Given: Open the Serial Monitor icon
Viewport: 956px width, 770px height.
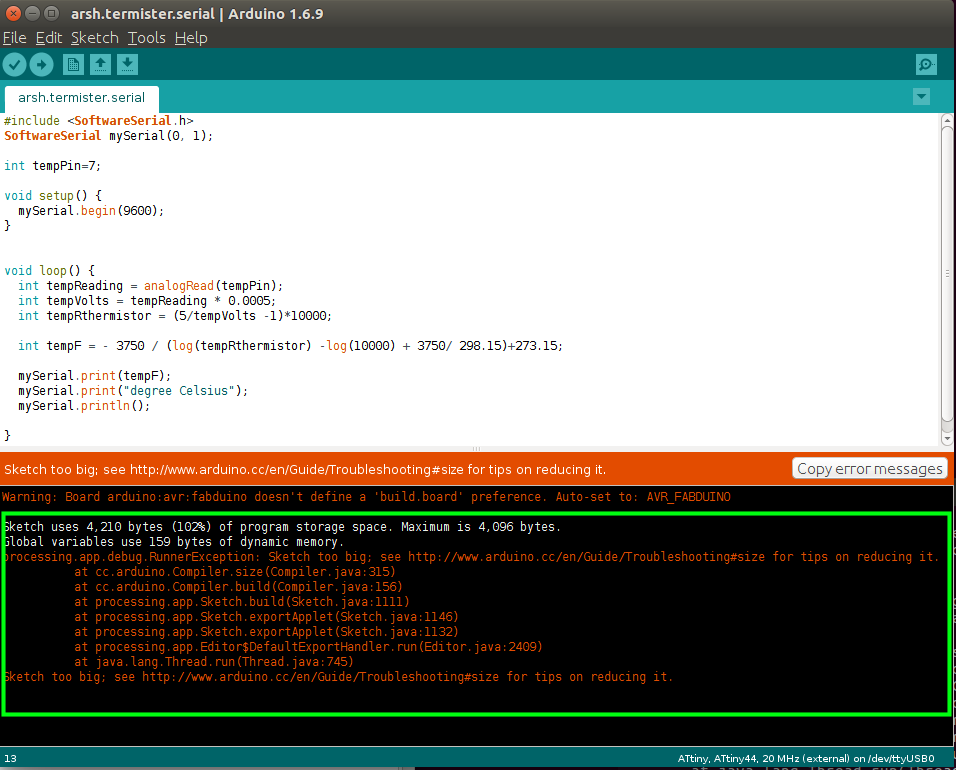Looking at the screenshot, I should (x=926, y=65).
